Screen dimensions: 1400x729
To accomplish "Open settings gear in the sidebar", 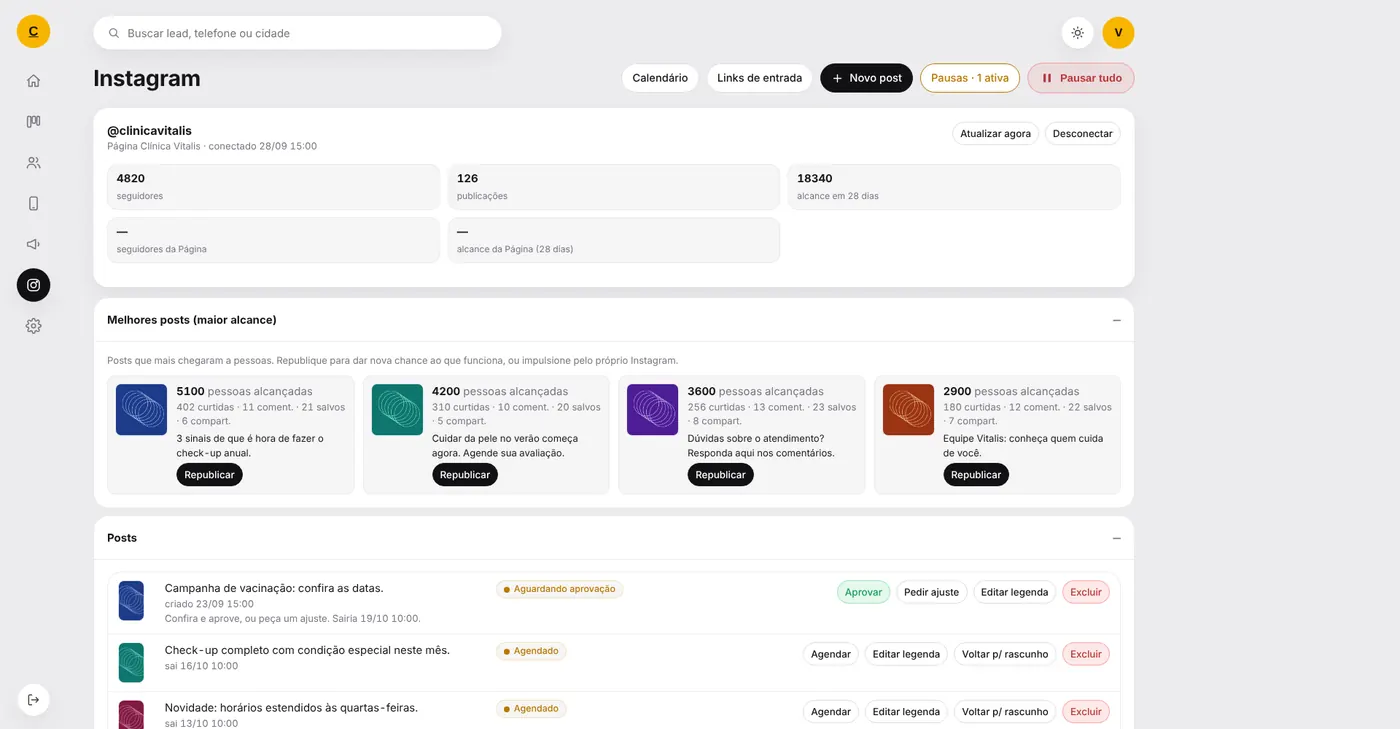I will point(33,326).
